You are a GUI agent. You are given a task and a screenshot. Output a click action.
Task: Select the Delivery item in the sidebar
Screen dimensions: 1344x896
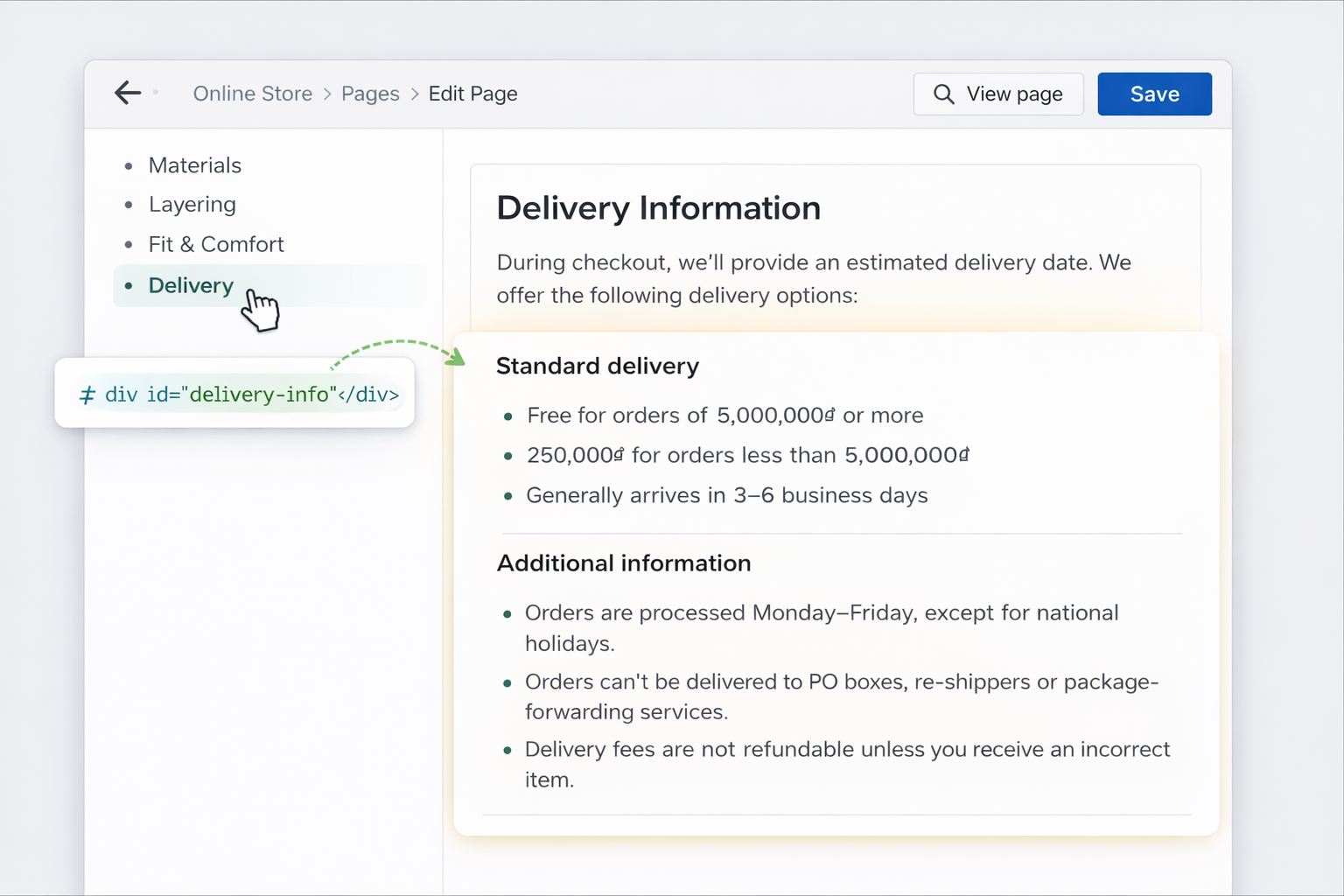click(x=191, y=285)
